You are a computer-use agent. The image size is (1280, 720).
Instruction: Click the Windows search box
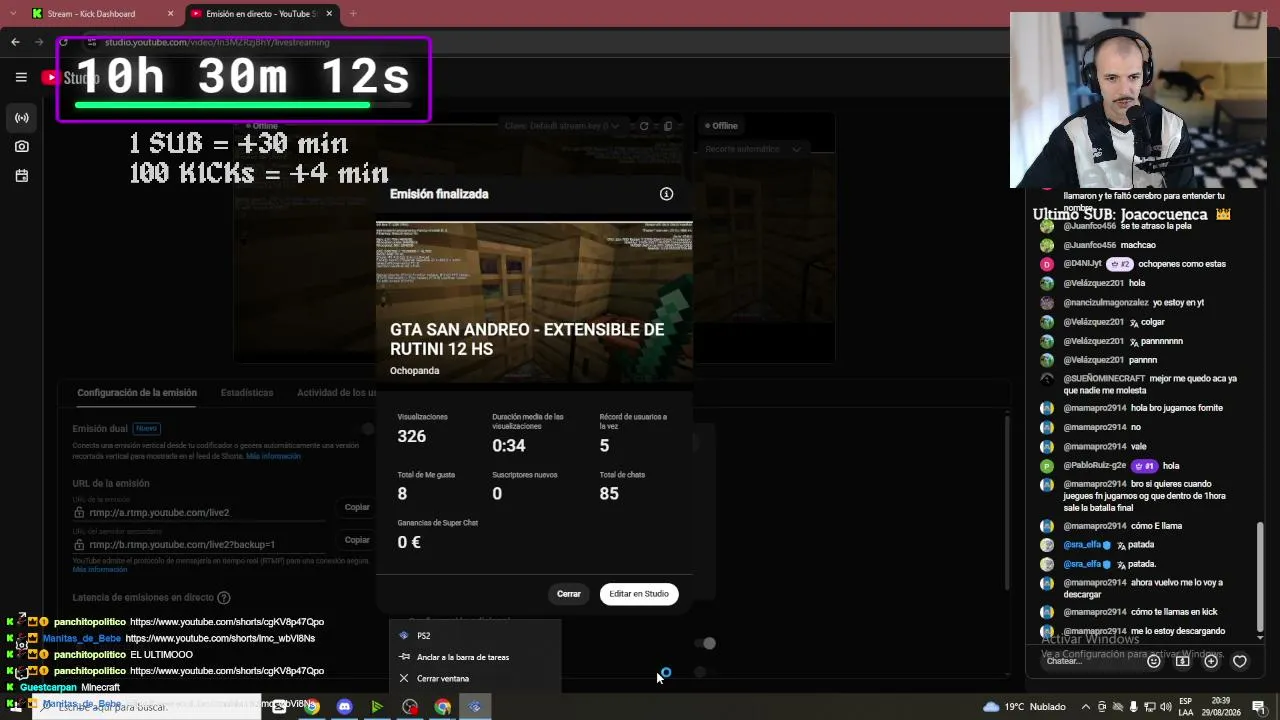click(x=145, y=707)
